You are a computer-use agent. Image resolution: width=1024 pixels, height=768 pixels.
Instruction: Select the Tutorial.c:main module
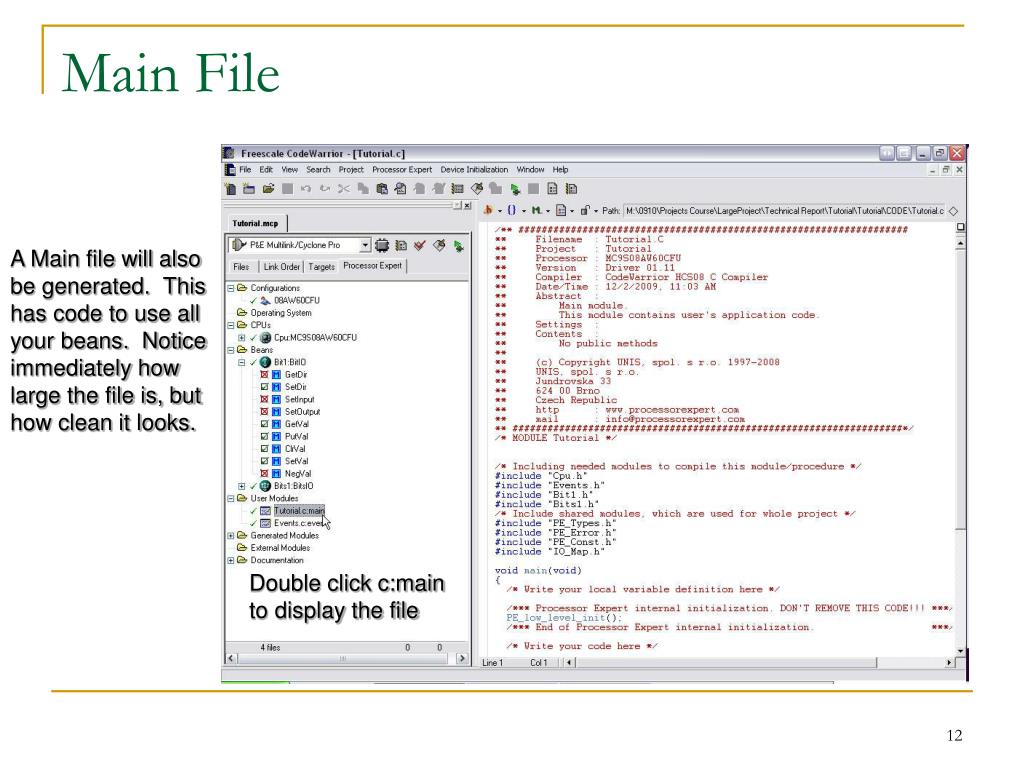coord(298,511)
